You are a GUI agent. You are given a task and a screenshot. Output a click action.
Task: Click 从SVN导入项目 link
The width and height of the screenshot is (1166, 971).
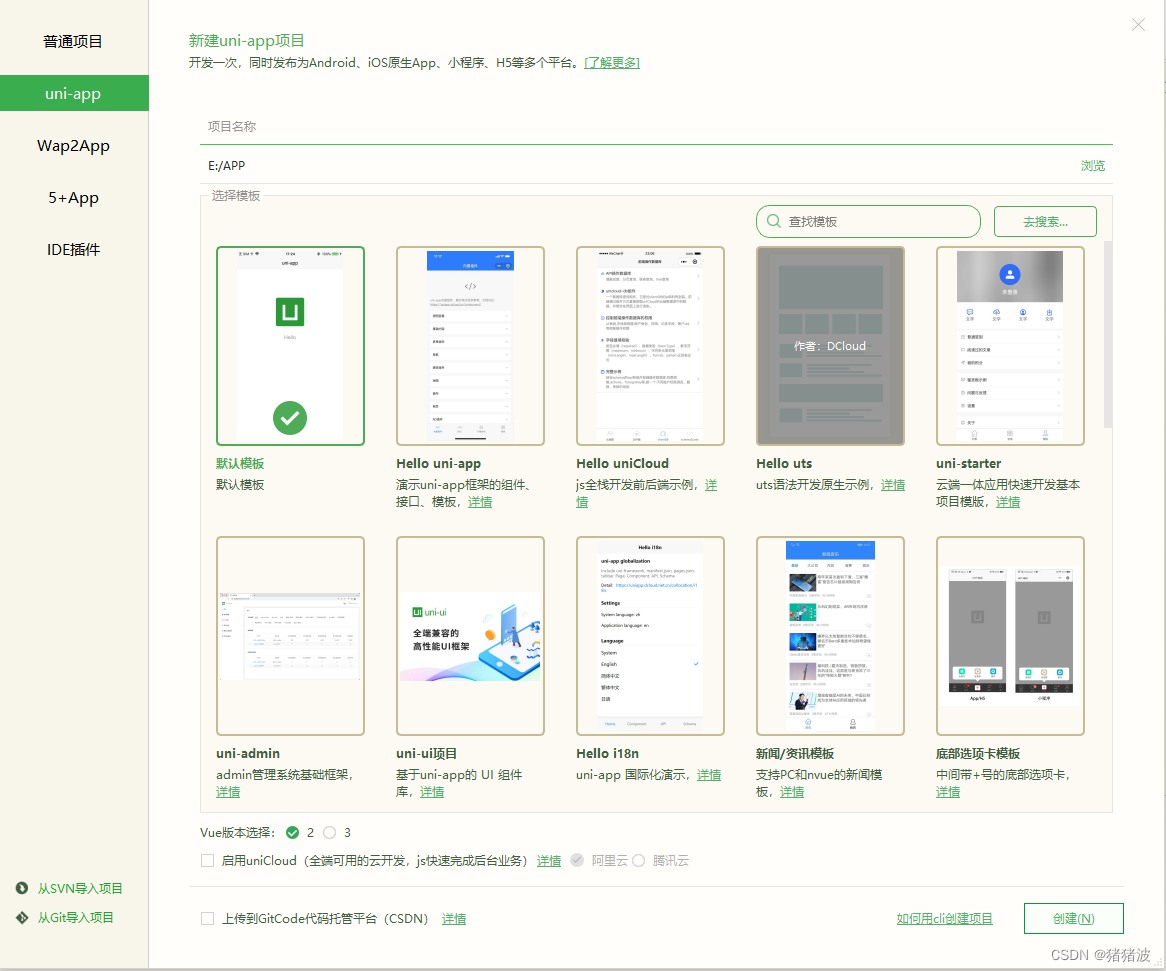80,888
